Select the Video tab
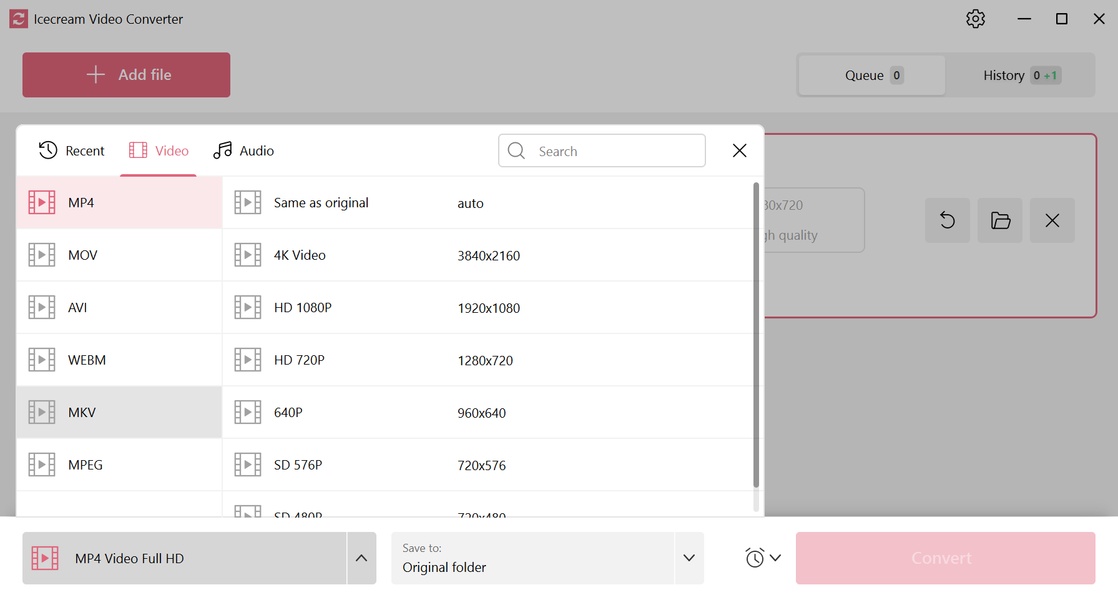This screenshot has height=600, width=1118. (x=159, y=151)
